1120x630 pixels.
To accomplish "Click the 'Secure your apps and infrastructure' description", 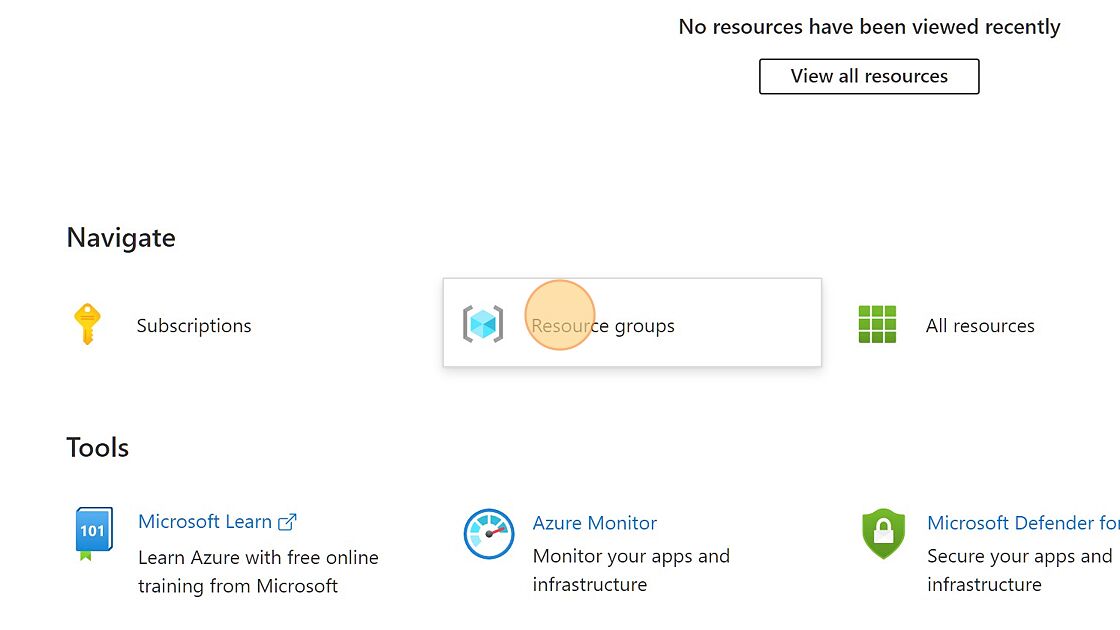I will tap(1019, 570).
